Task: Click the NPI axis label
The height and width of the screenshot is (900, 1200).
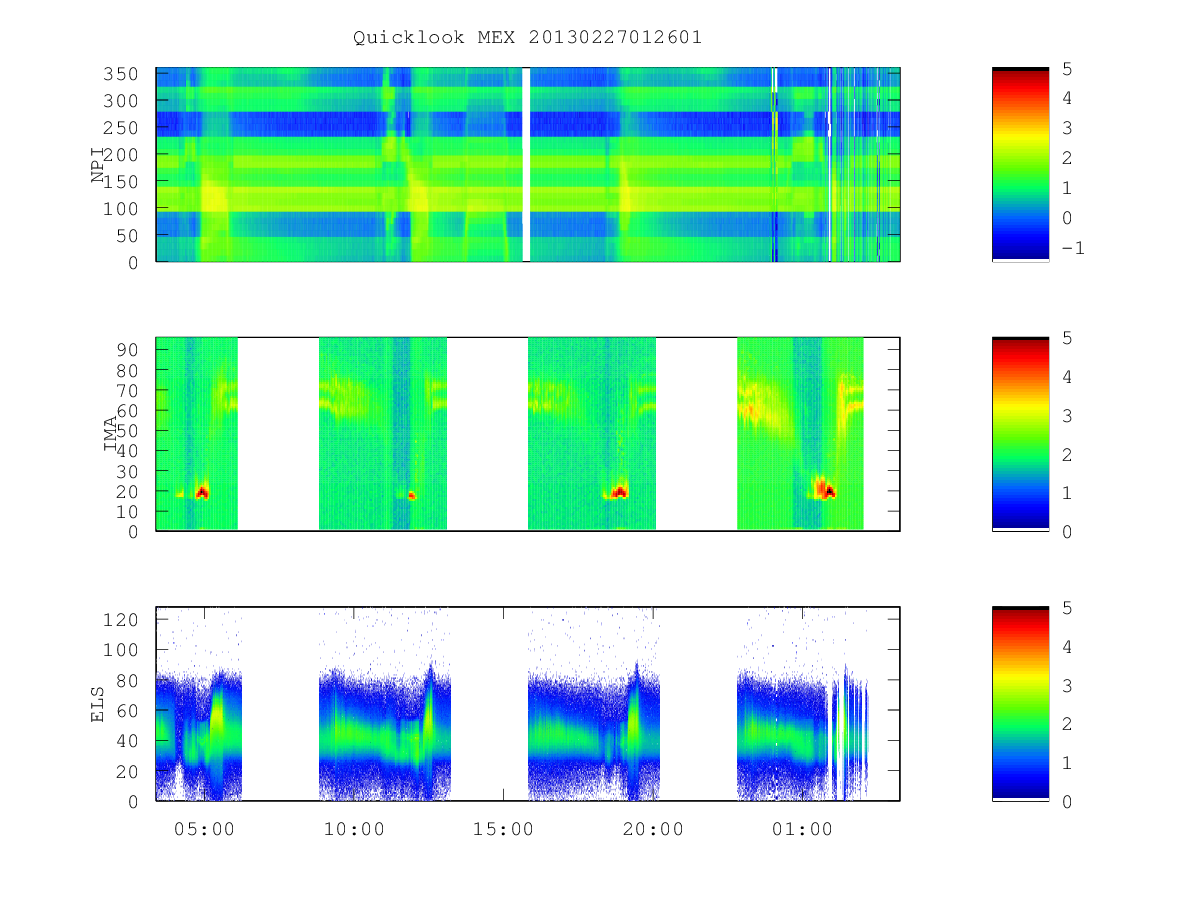Action: [x=98, y=165]
